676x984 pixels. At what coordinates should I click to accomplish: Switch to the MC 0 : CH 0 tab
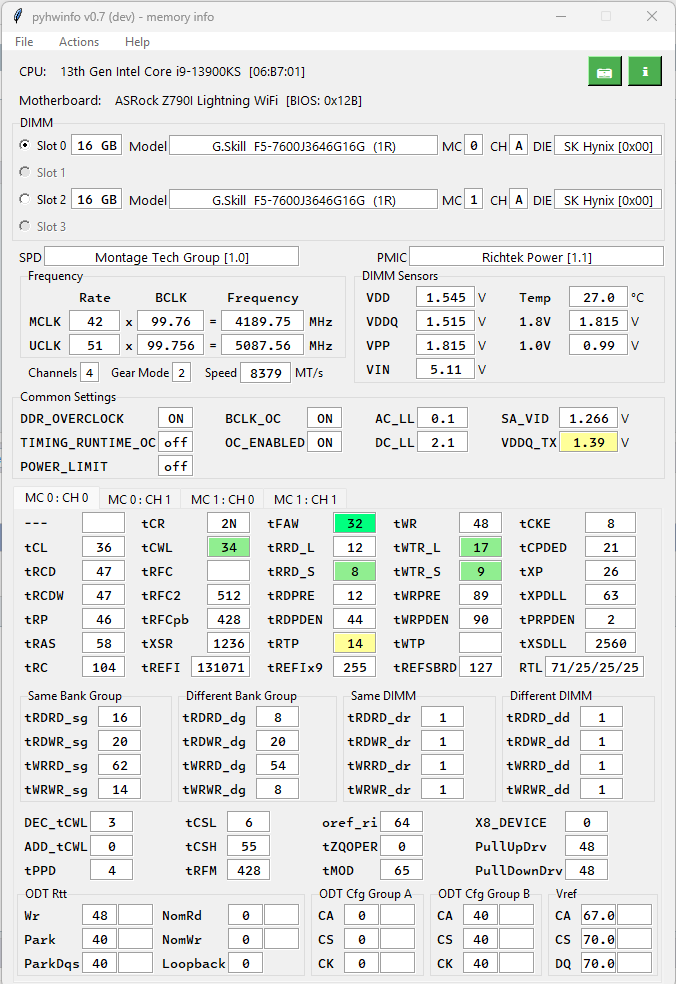pos(56,498)
